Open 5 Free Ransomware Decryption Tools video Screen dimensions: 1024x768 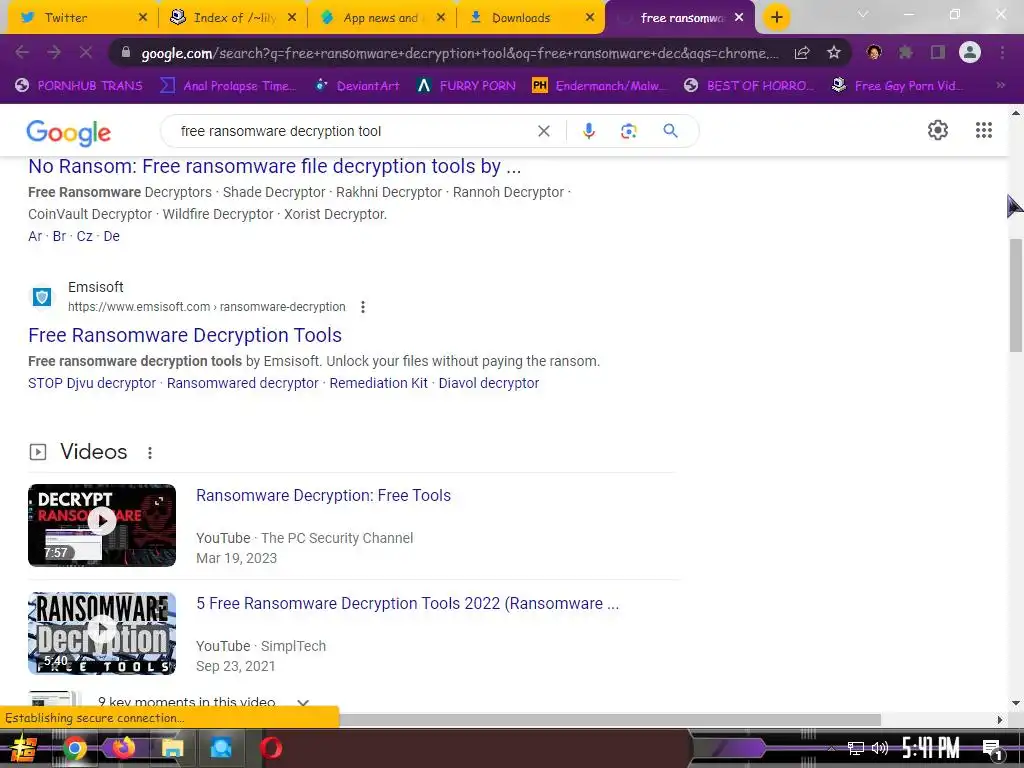pos(408,604)
